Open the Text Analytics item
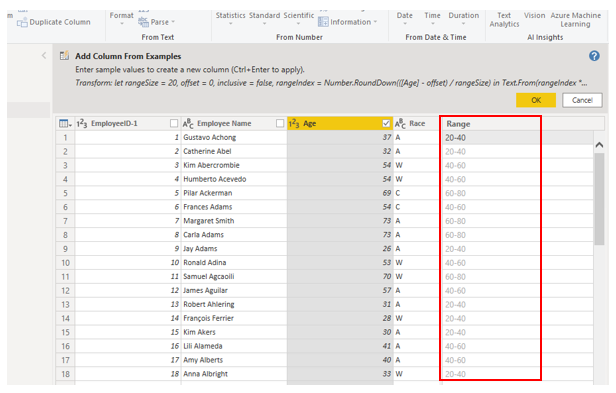 coord(504,20)
